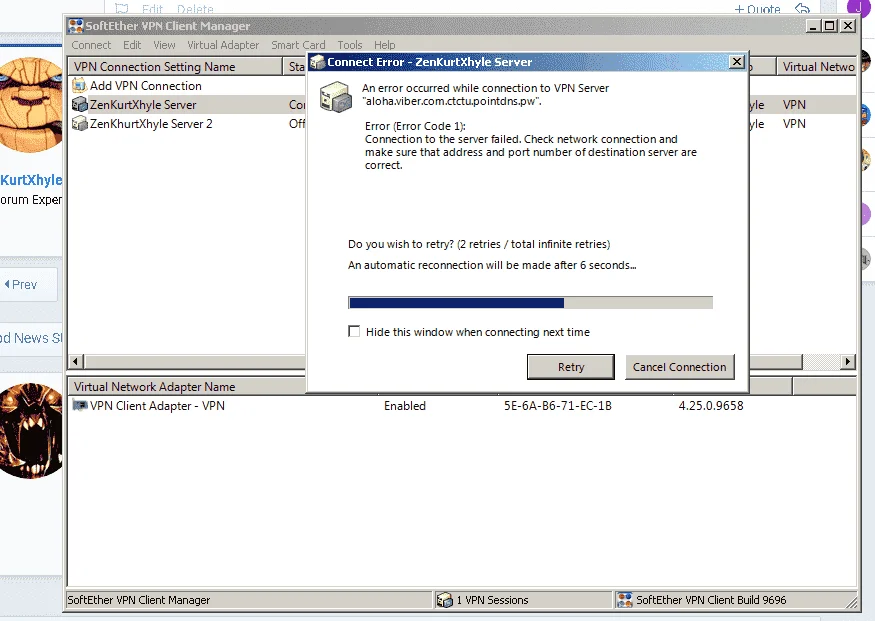
Task: Click the Enabled status cell
Action: pyautogui.click(x=405, y=406)
